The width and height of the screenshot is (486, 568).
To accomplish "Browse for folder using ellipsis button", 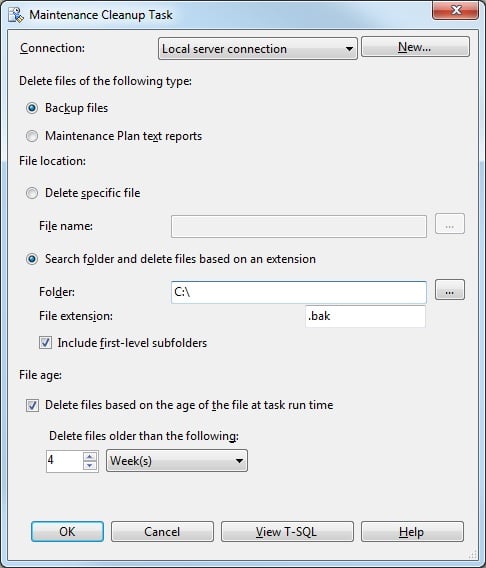I will coord(449,290).
